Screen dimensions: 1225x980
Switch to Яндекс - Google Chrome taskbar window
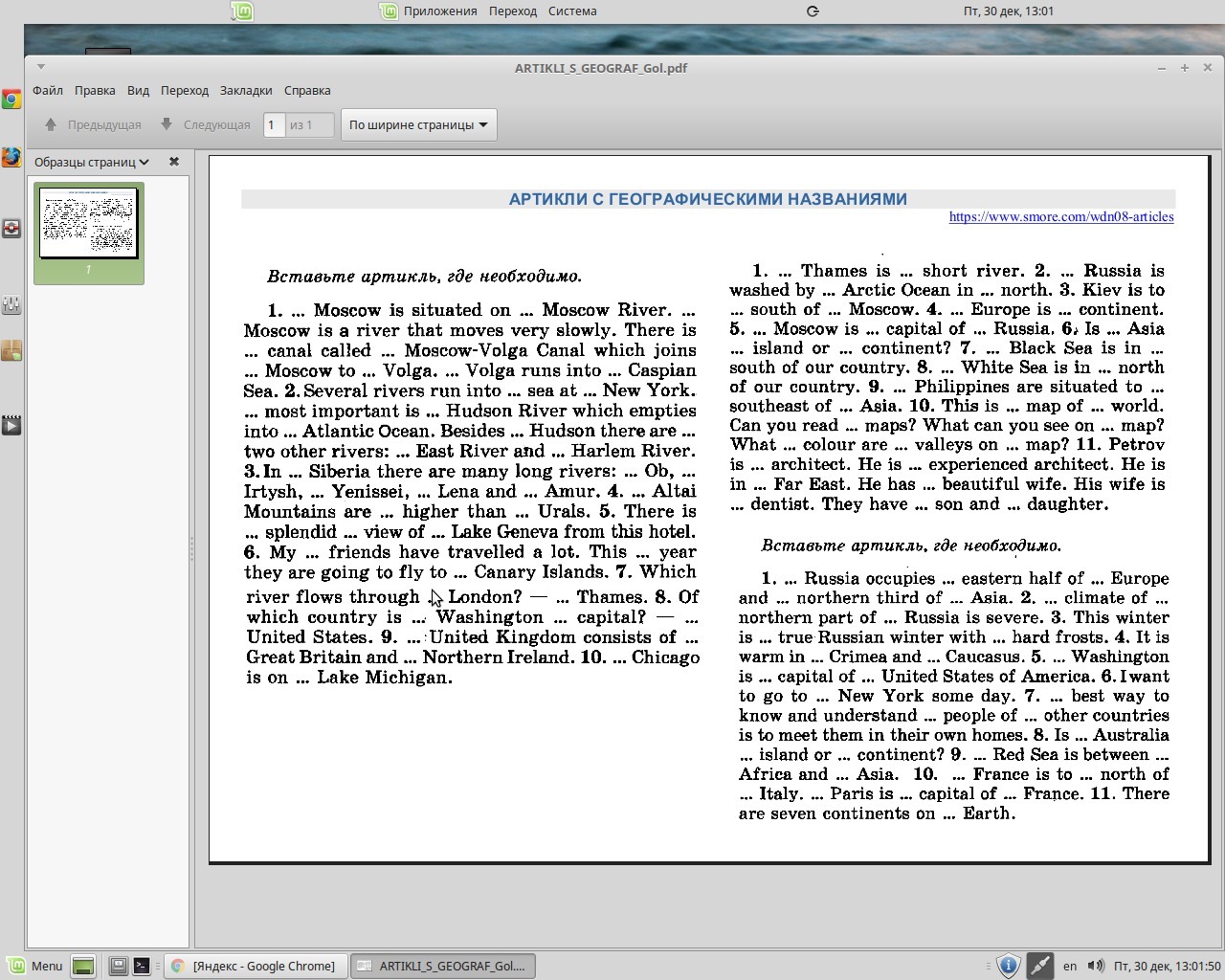[x=255, y=967]
